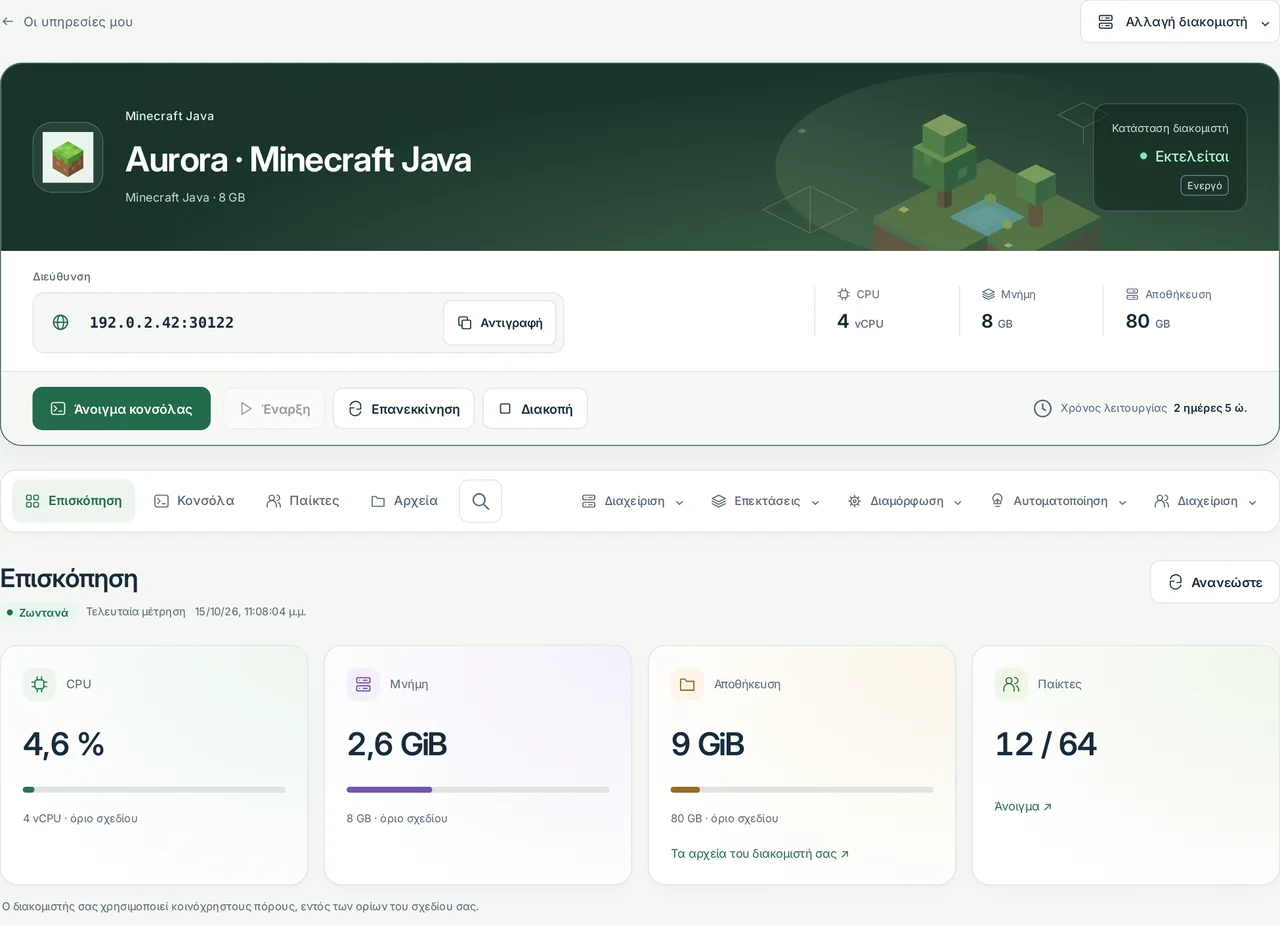
Task: Click the globe icon beside the server address
Action: [x=61, y=322]
